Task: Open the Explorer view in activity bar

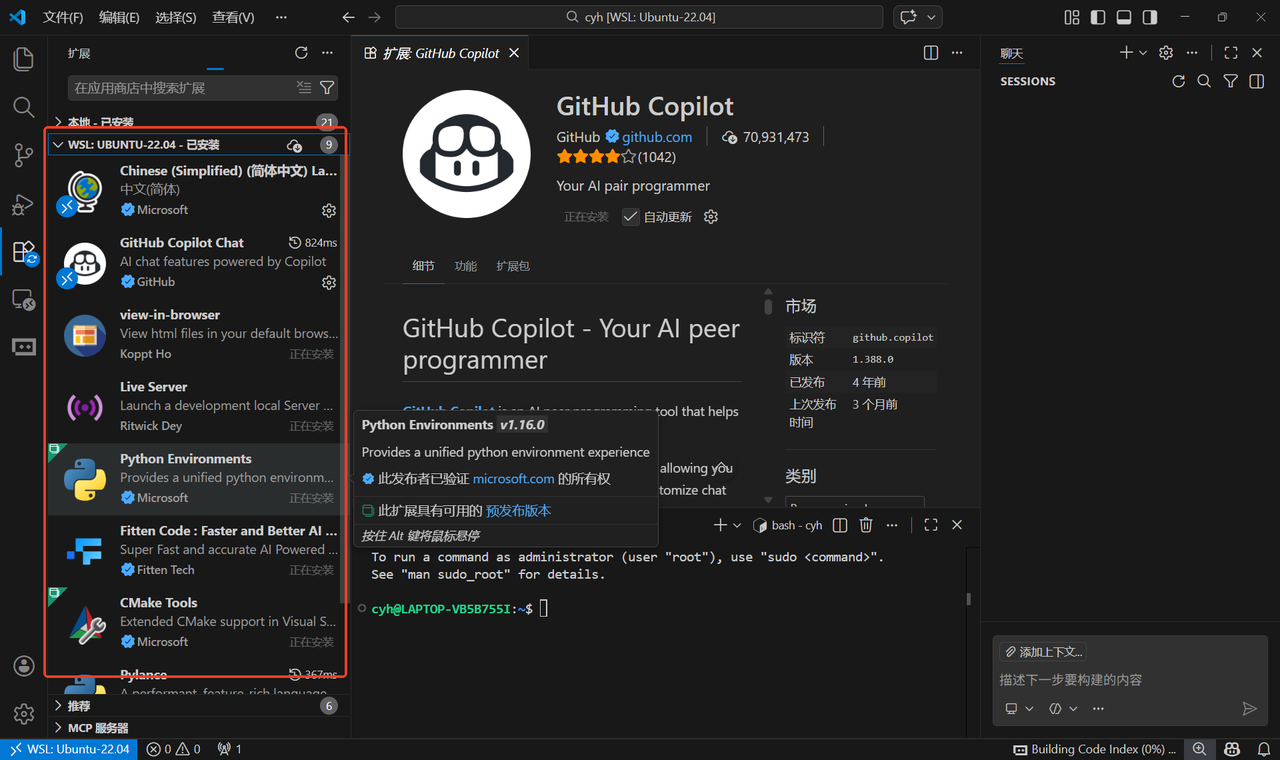Action: 24,59
